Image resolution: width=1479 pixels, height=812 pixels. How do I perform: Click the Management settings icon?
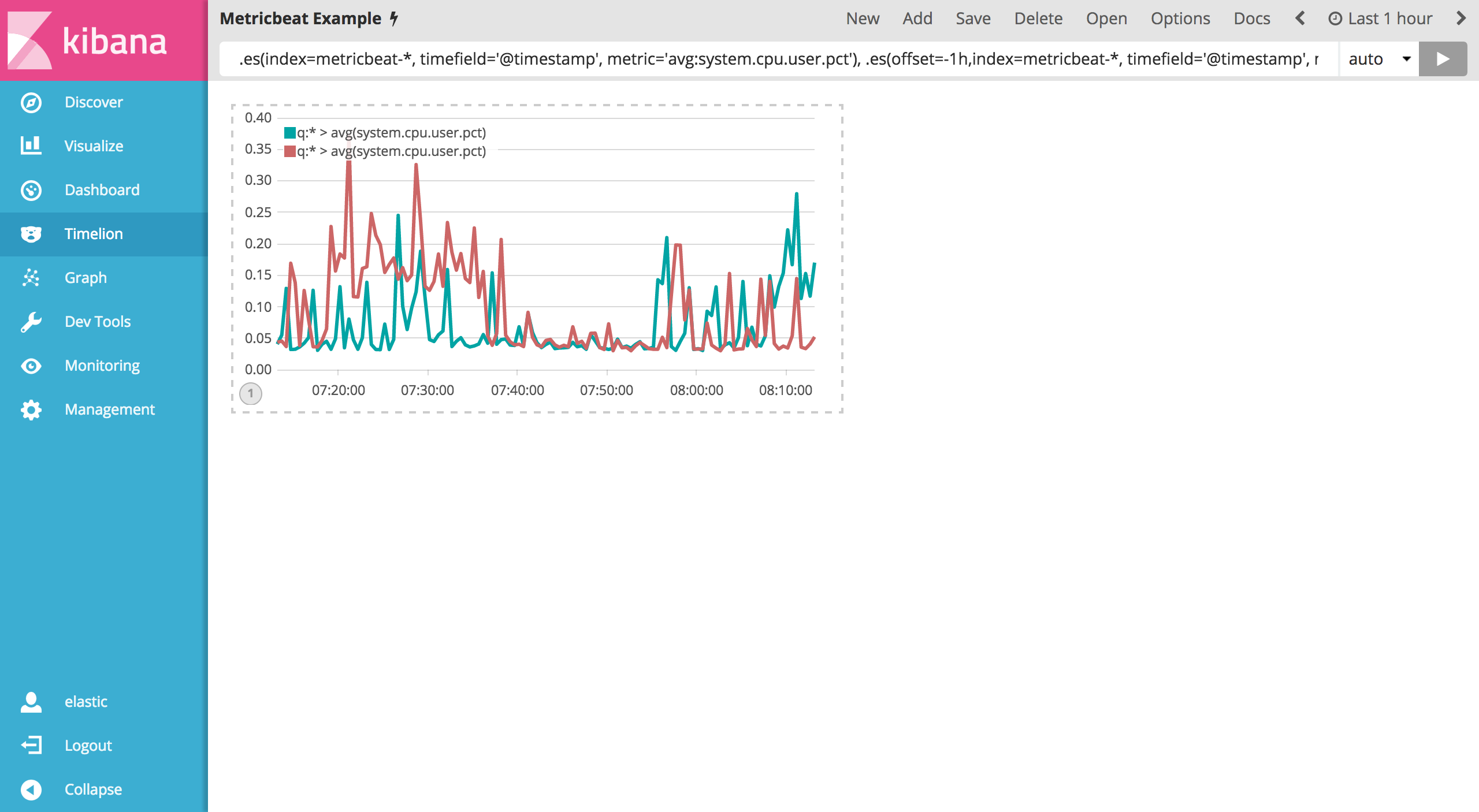tap(30, 409)
